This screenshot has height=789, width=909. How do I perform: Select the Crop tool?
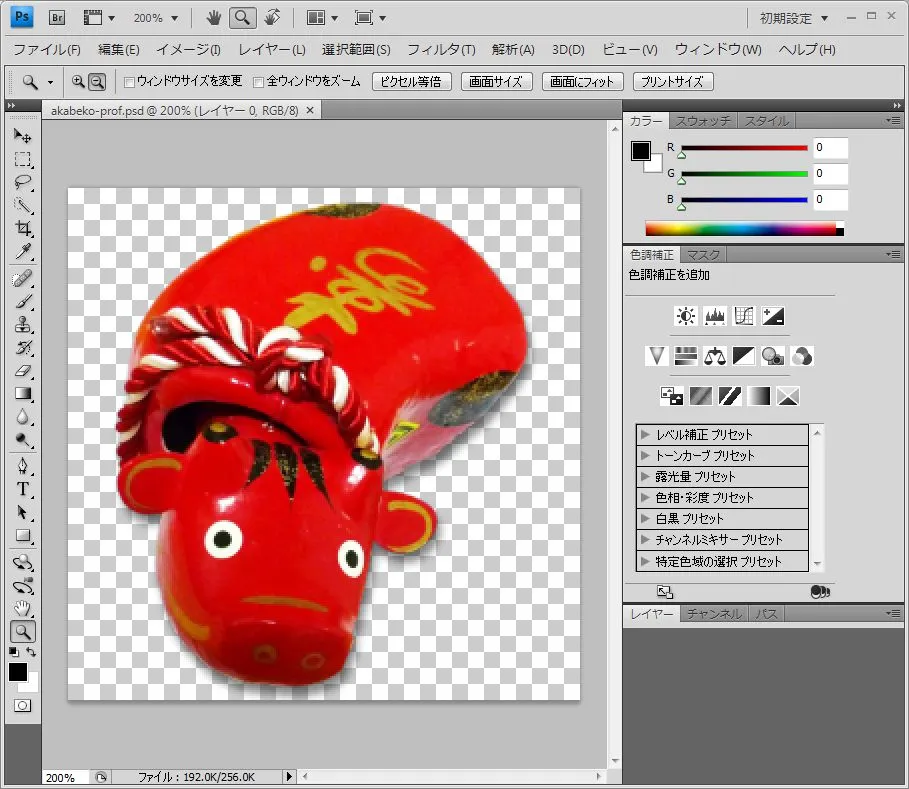[x=23, y=229]
